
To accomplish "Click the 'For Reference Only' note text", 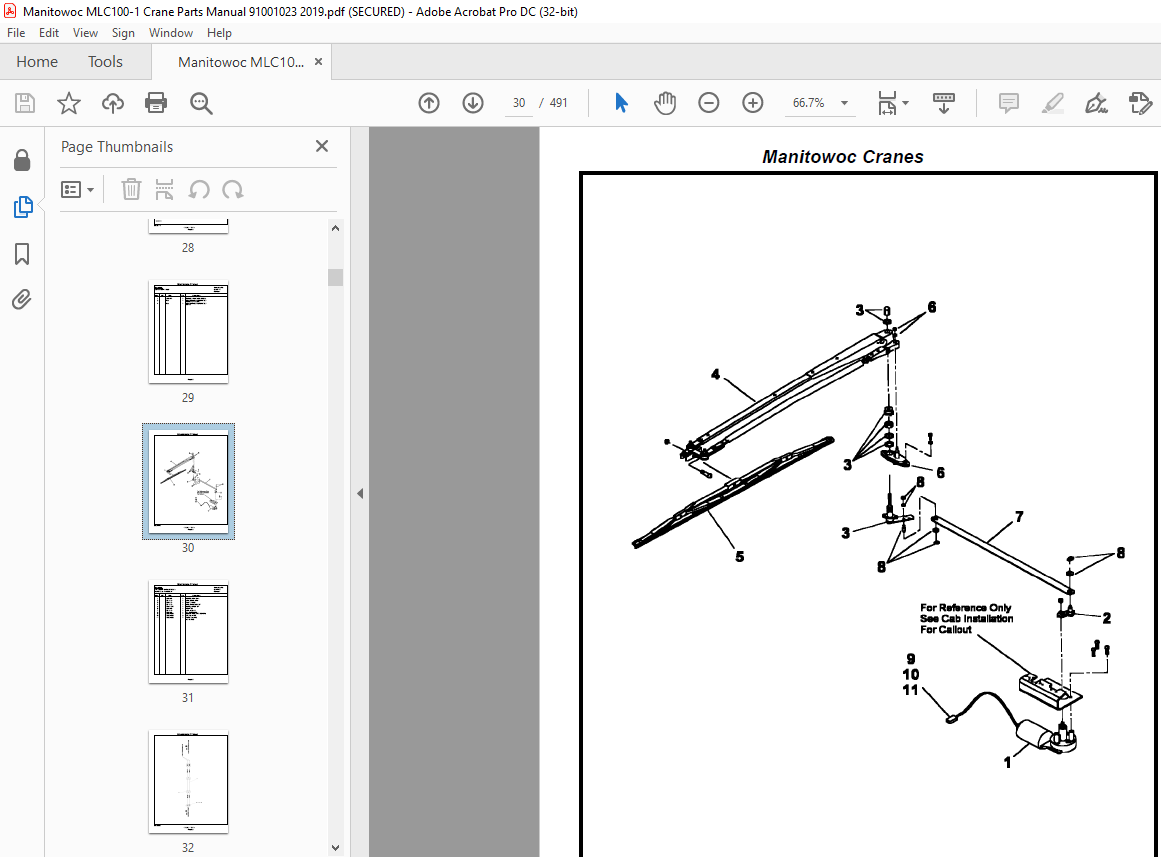I will tap(966, 607).
